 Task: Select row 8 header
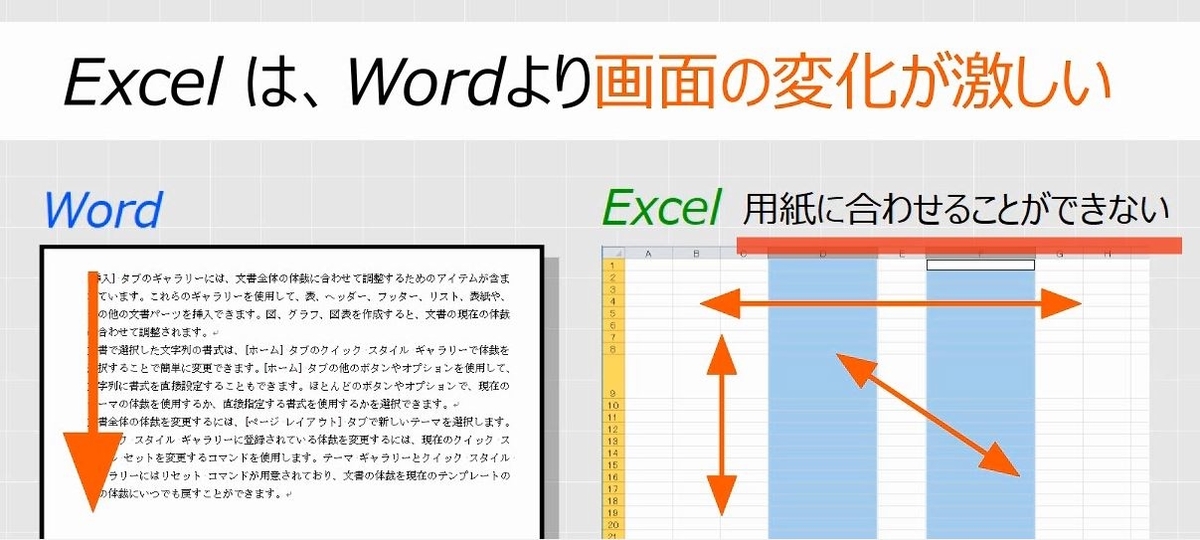click(612, 349)
